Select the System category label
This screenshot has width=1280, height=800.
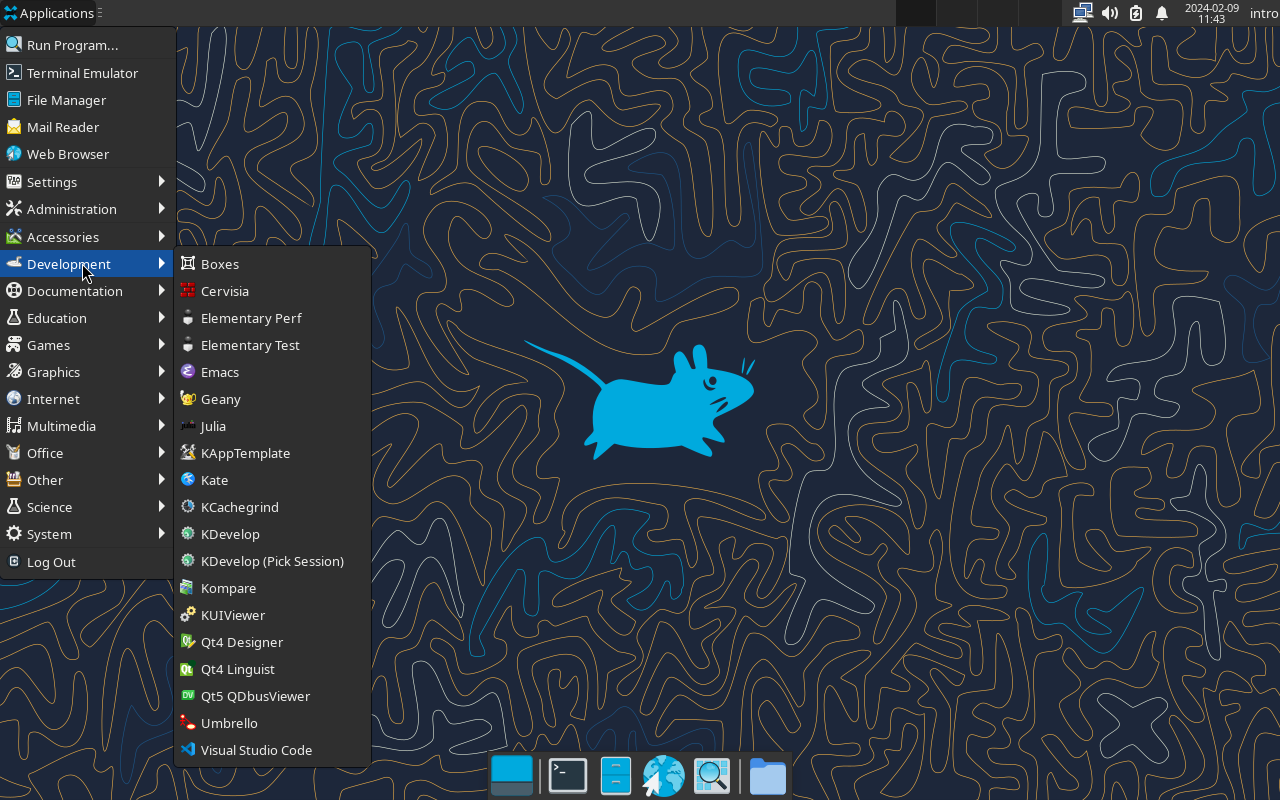[49, 534]
